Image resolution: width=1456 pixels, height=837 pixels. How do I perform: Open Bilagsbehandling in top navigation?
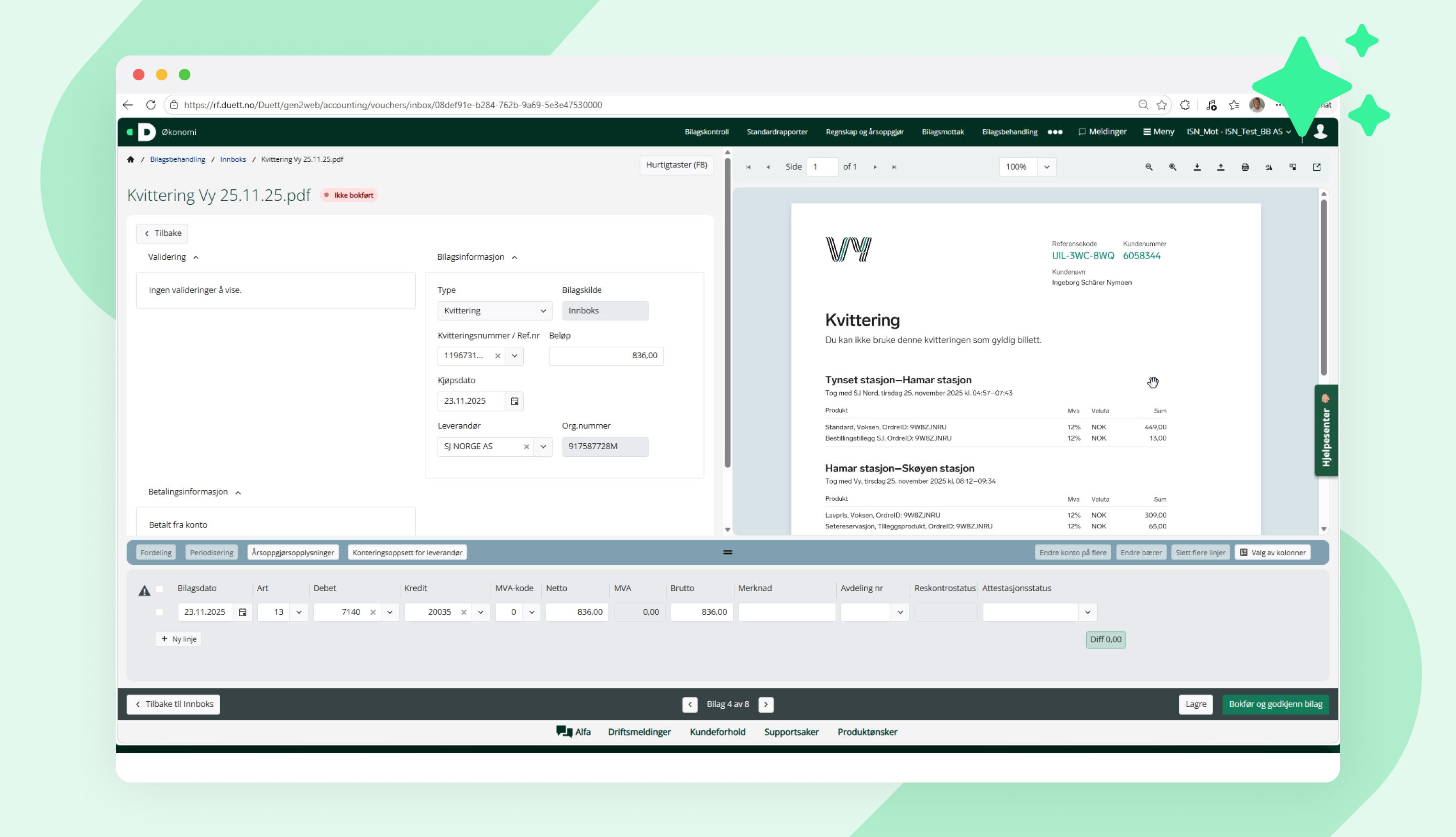click(x=1009, y=132)
